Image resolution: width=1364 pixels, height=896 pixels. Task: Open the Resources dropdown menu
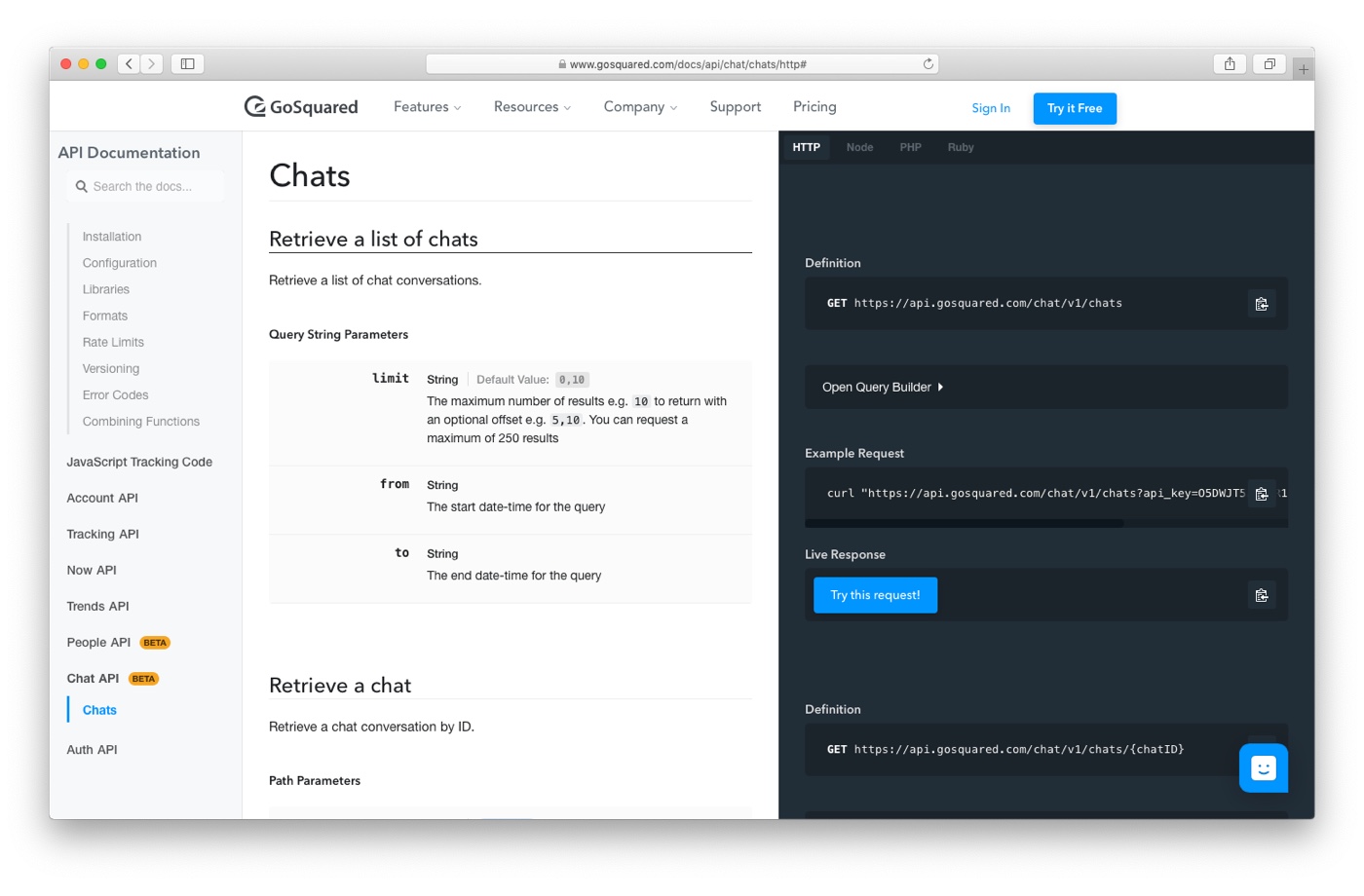pyautogui.click(x=532, y=107)
